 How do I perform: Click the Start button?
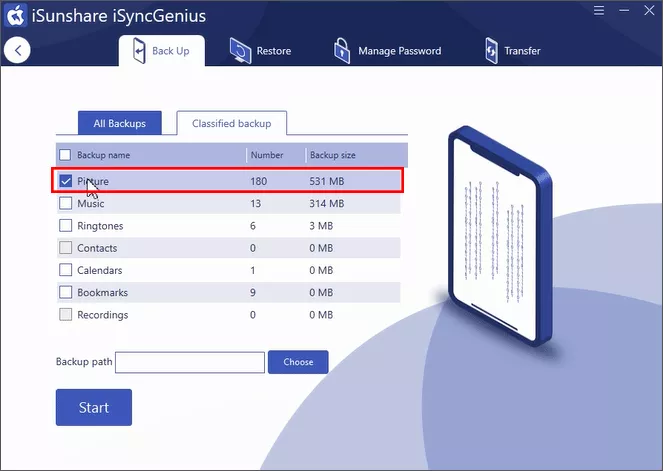point(94,407)
